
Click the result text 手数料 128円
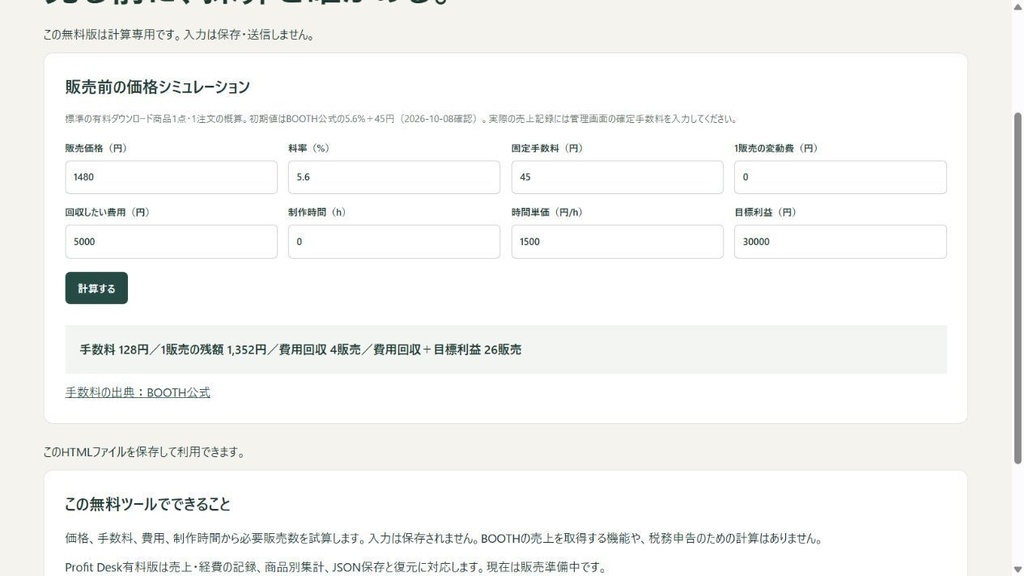tap(114, 349)
